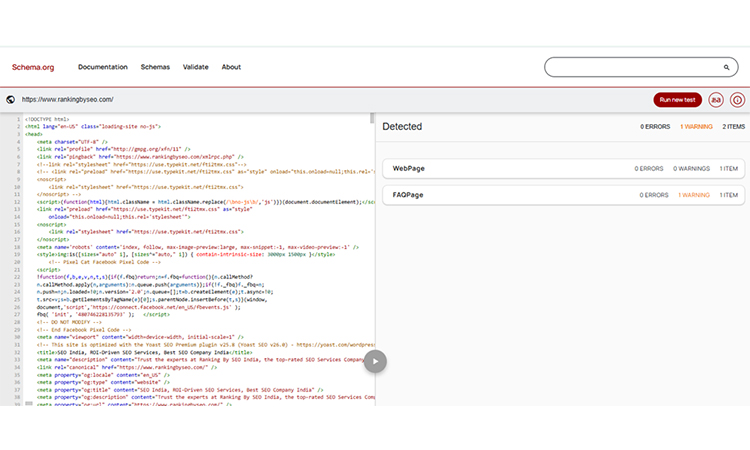Click the og:locale meta property line
Screen dimensions: 750x450
pos(103,375)
